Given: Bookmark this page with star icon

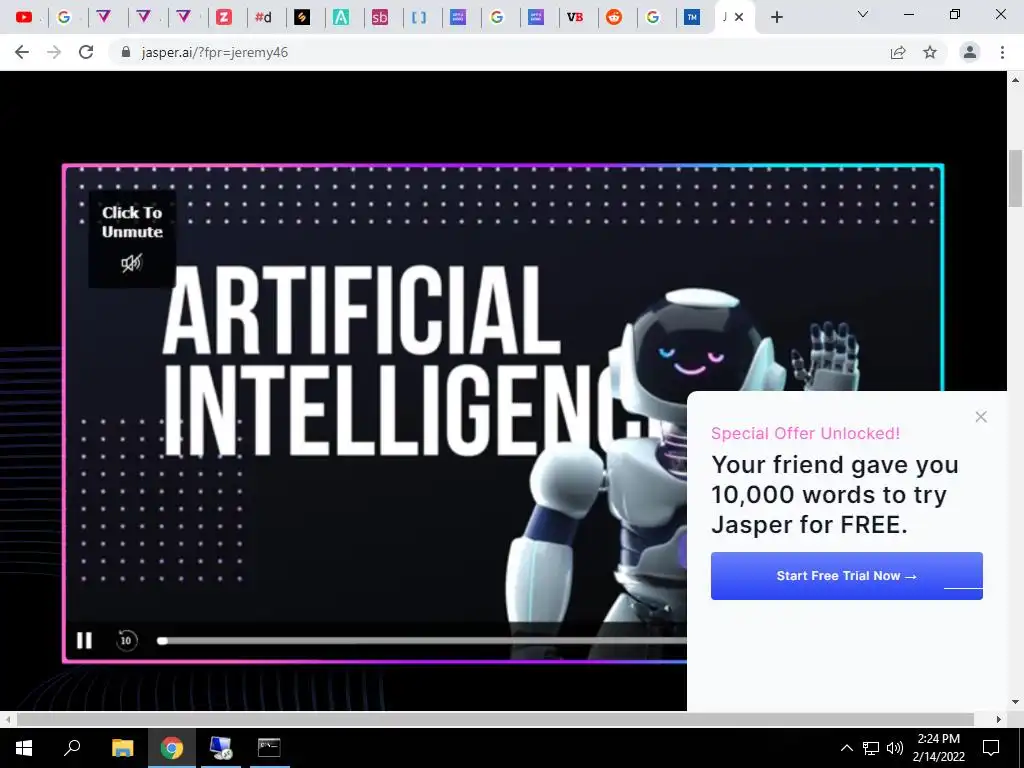Looking at the screenshot, I should pyautogui.click(x=930, y=52).
